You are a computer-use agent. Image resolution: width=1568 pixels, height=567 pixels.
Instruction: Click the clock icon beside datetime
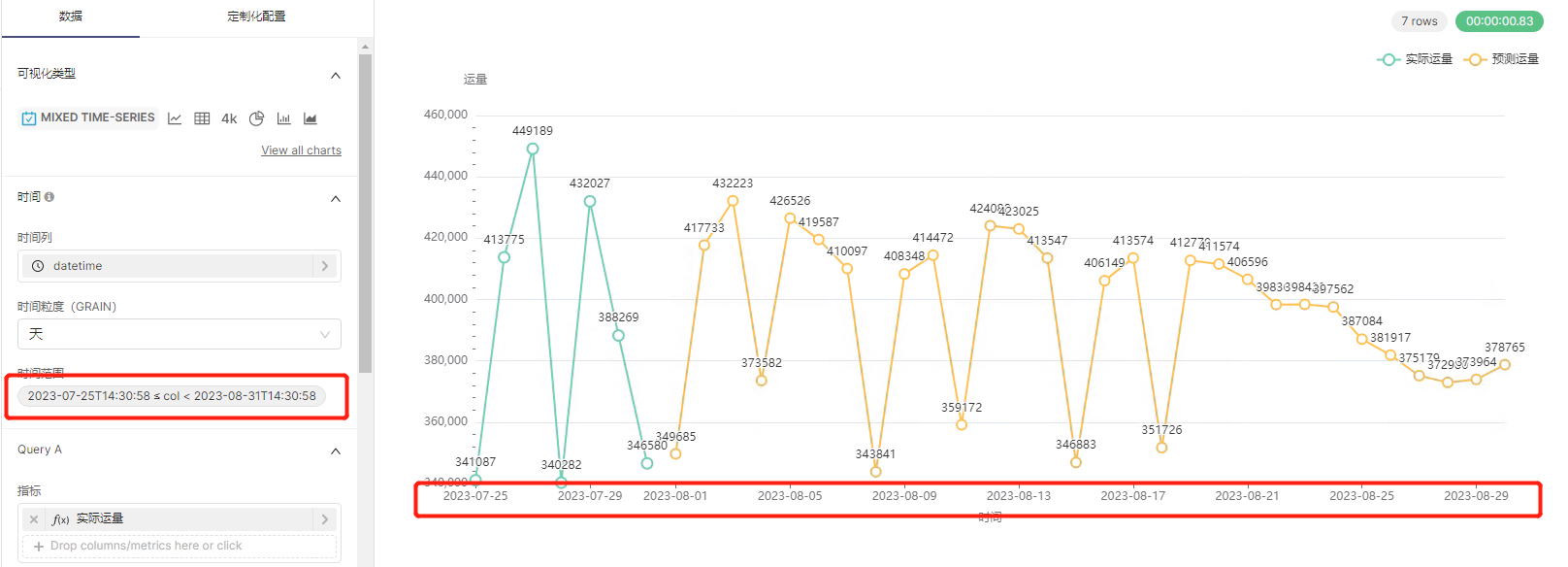tap(36, 265)
